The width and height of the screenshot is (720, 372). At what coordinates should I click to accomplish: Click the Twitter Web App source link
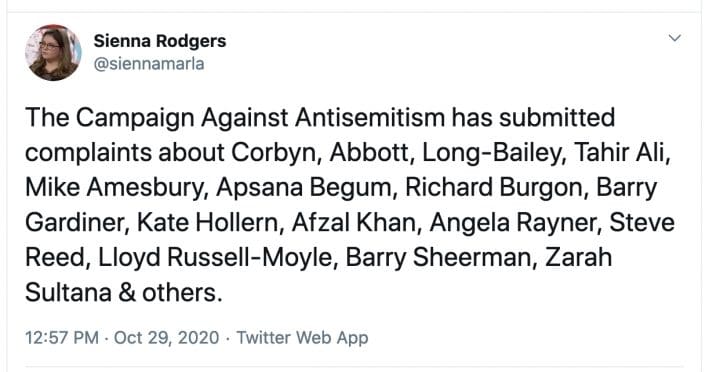click(302, 338)
